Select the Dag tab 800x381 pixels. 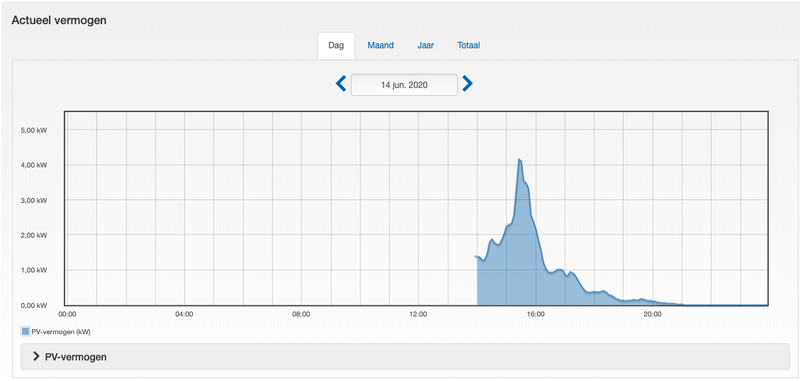(336, 45)
